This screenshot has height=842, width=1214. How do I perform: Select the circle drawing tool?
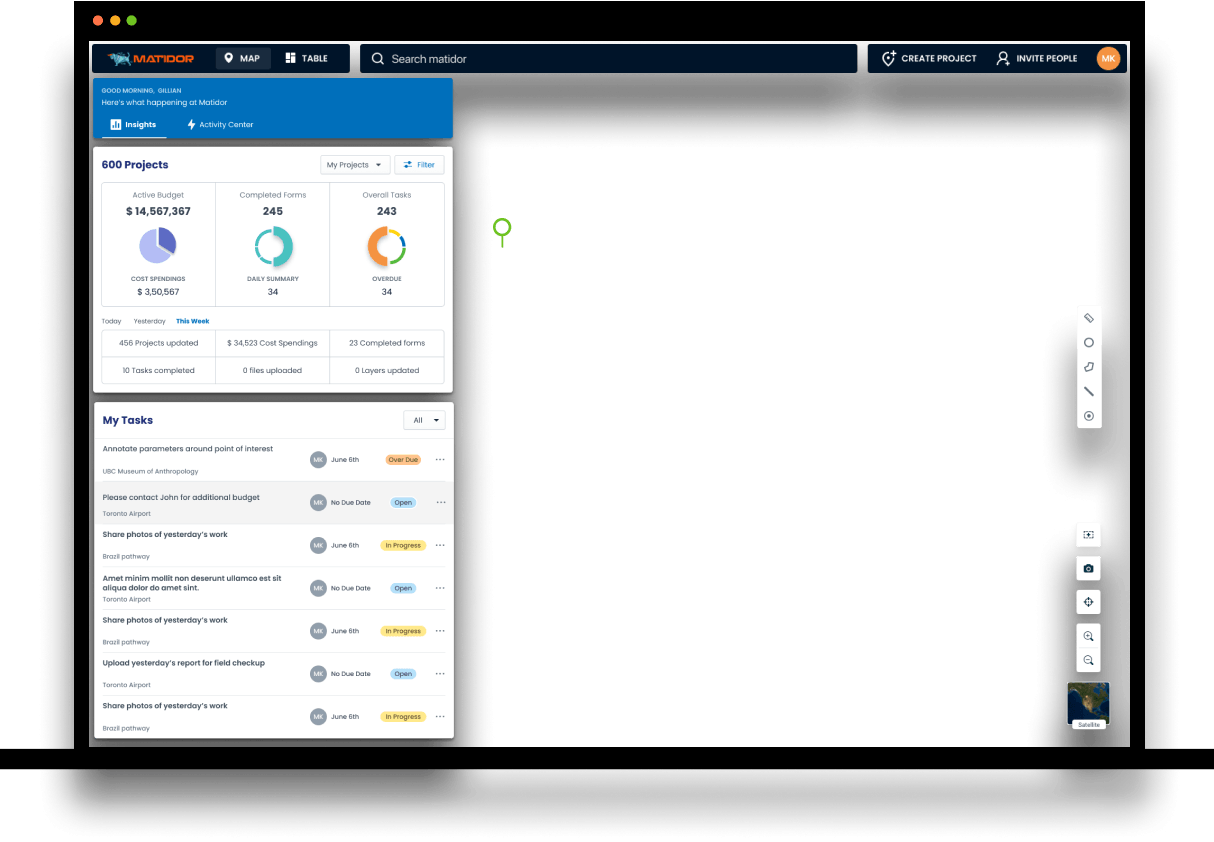(x=1089, y=342)
